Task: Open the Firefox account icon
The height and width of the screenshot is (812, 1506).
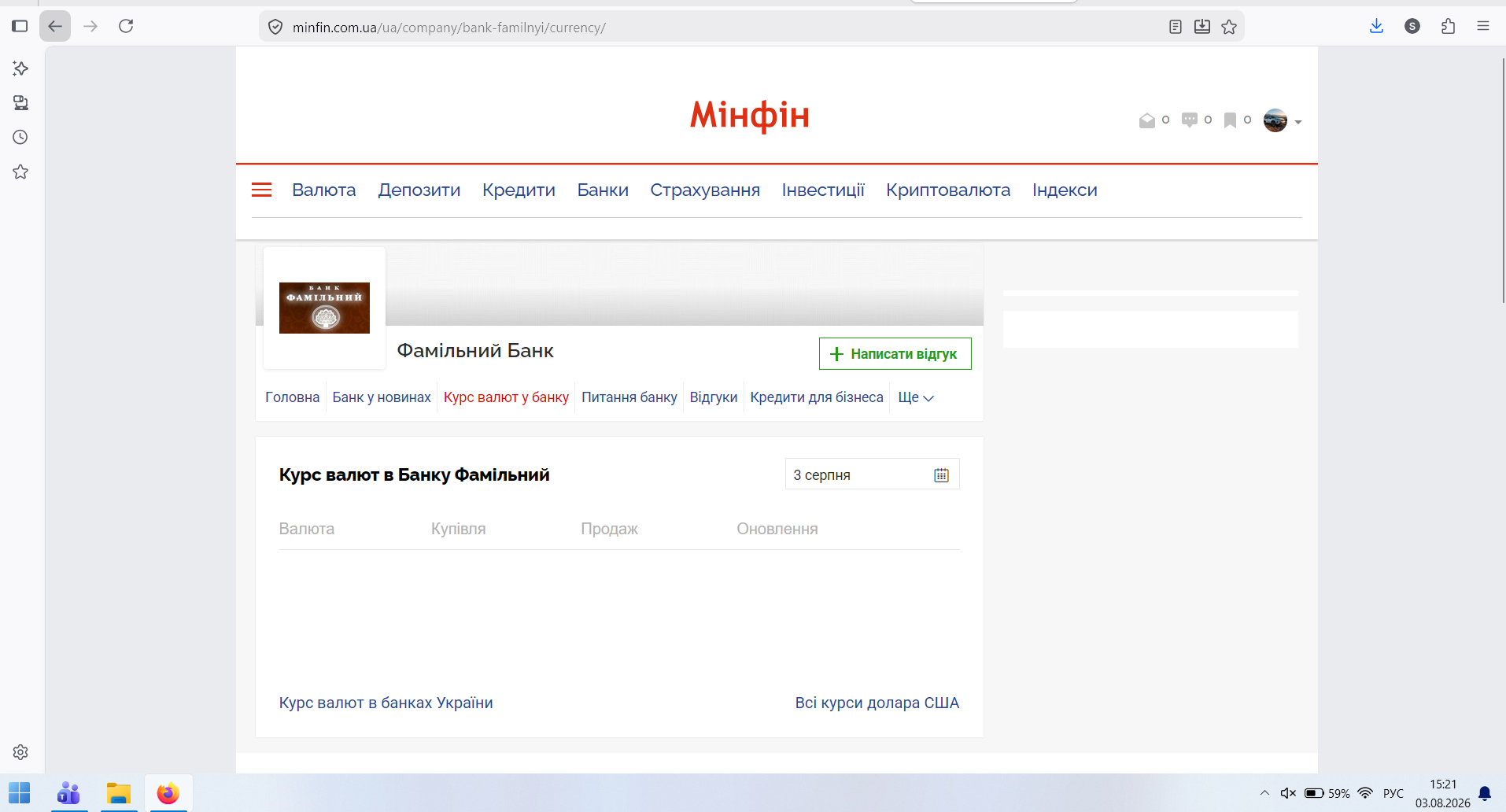Action: [1412, 26]
